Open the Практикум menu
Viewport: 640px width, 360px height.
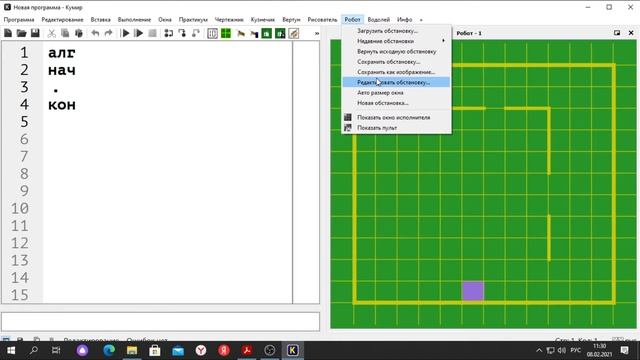(193, 20)
